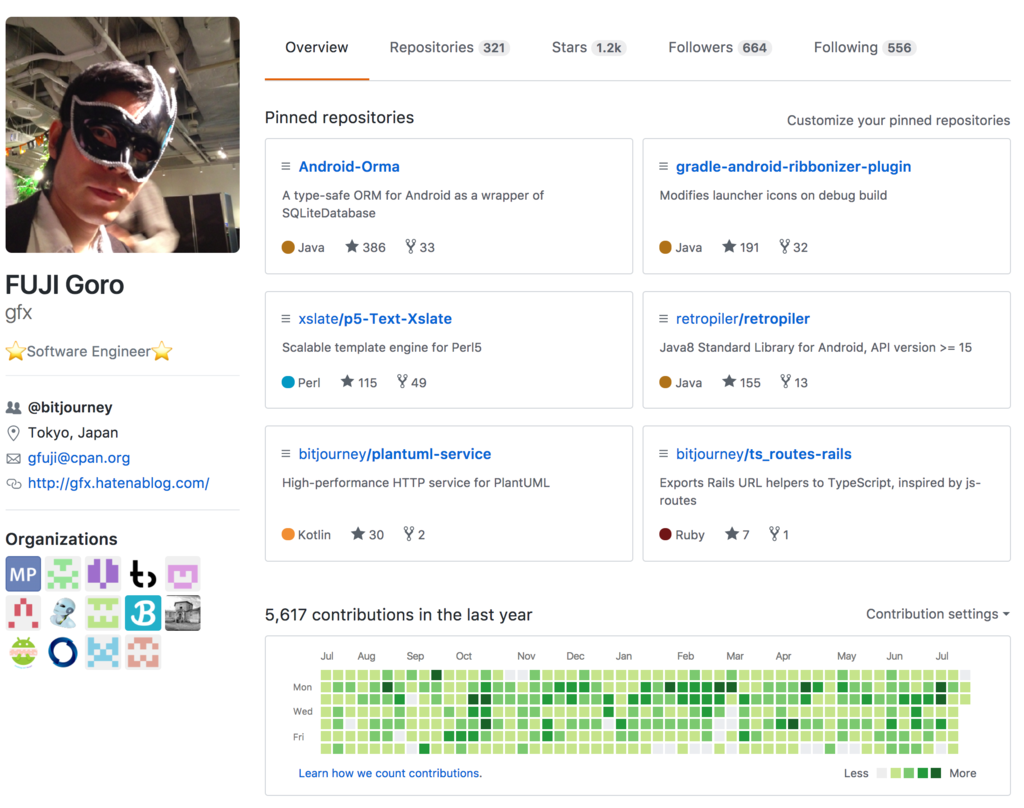Open the green Android robot organization avatar
Viewport: 1024px width, 808px height.
24,652
